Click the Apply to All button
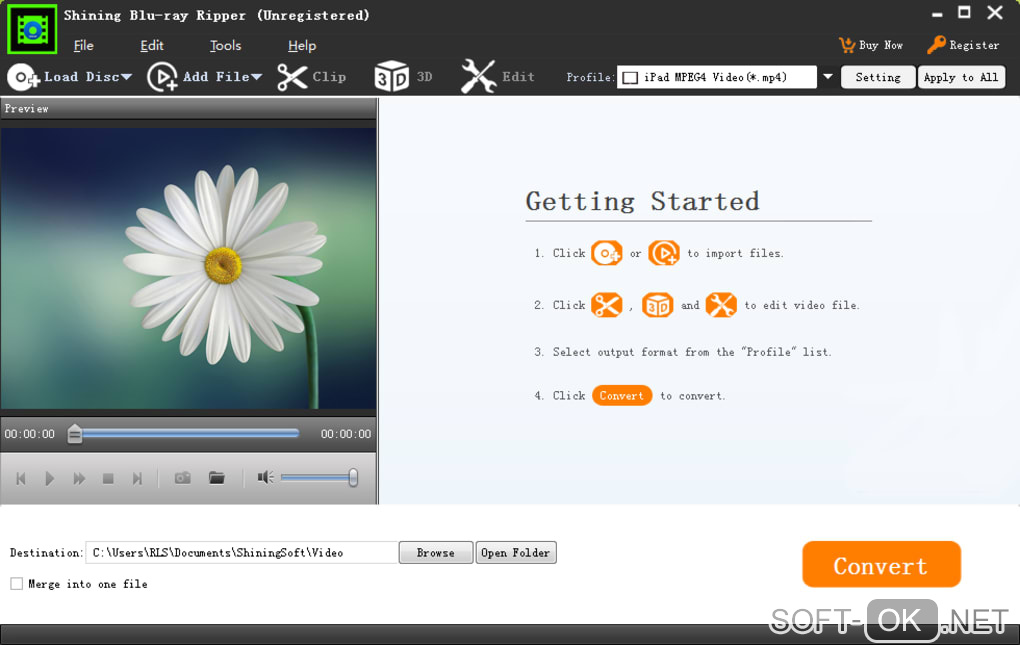Image resolution: width=1020 pixels, height=645 pixels. [961, 77]
